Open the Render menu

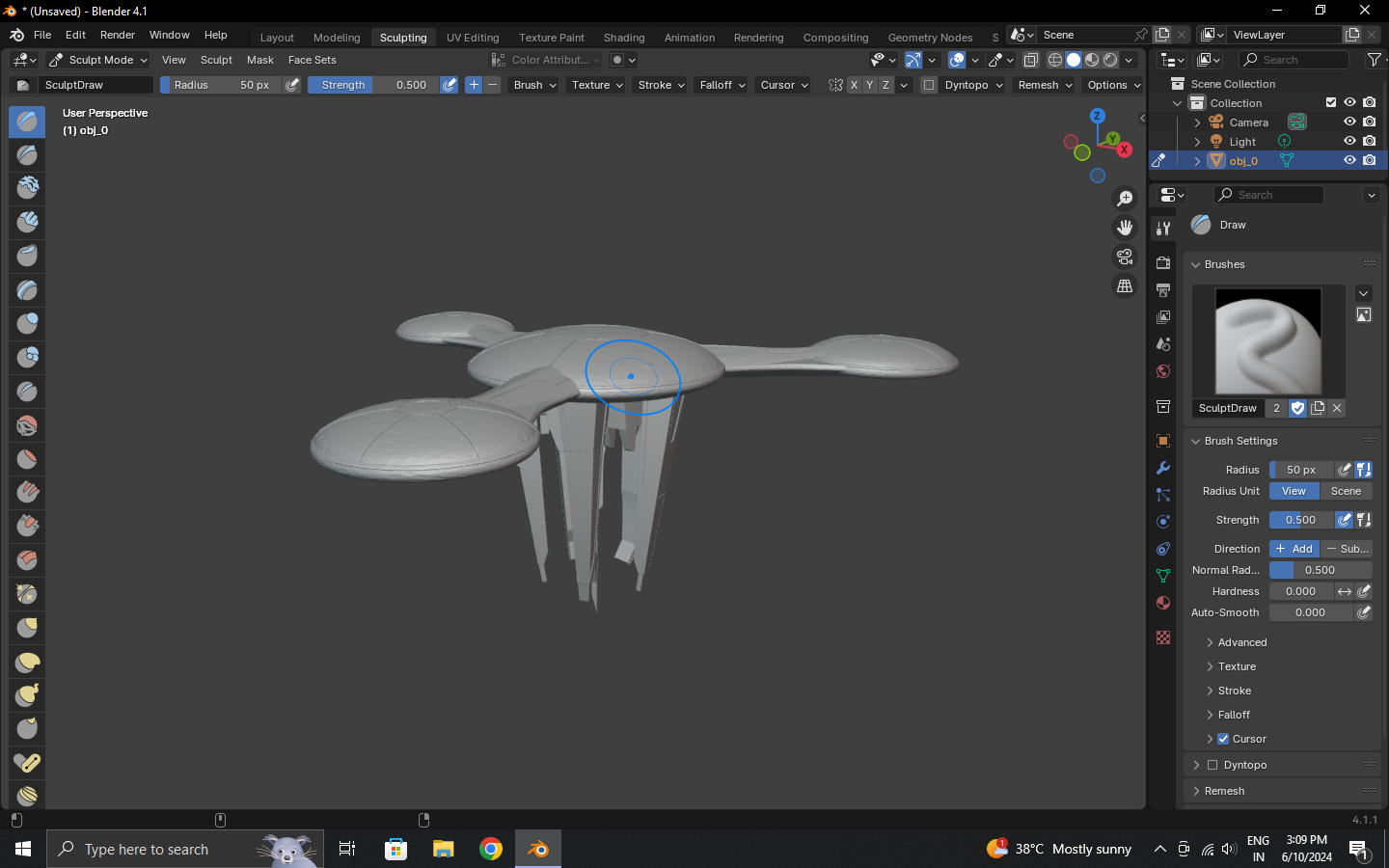click(118, 35)
